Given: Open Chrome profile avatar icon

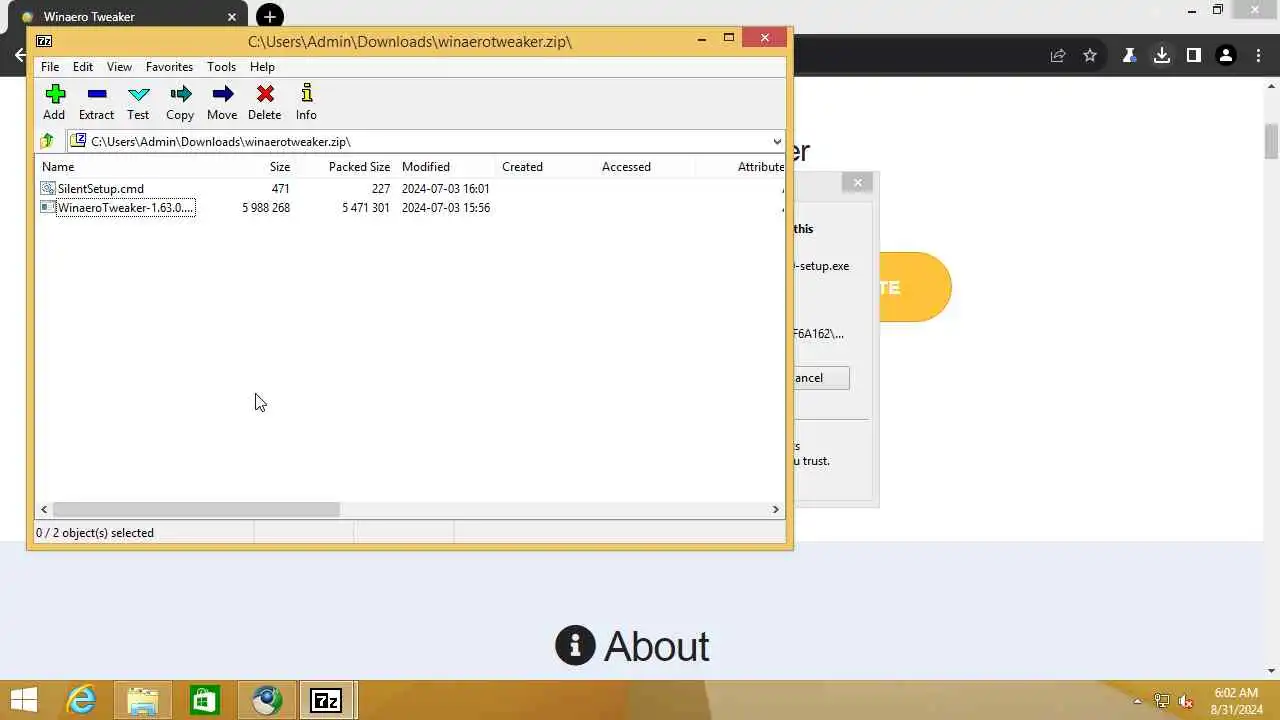Looking at the screenshot, I should pos(1226,56).
